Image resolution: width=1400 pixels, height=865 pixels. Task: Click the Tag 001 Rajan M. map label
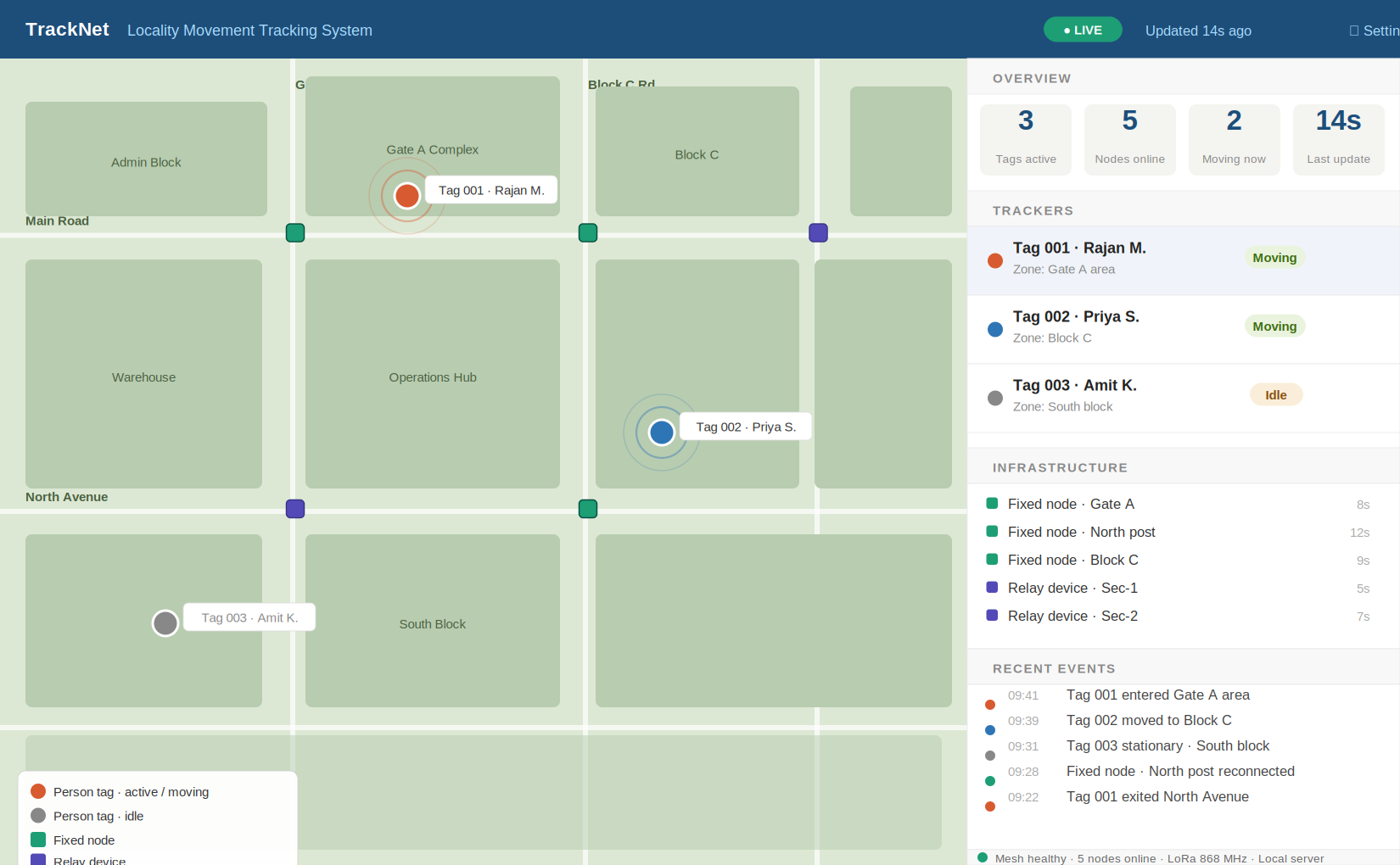pos(491,190)
